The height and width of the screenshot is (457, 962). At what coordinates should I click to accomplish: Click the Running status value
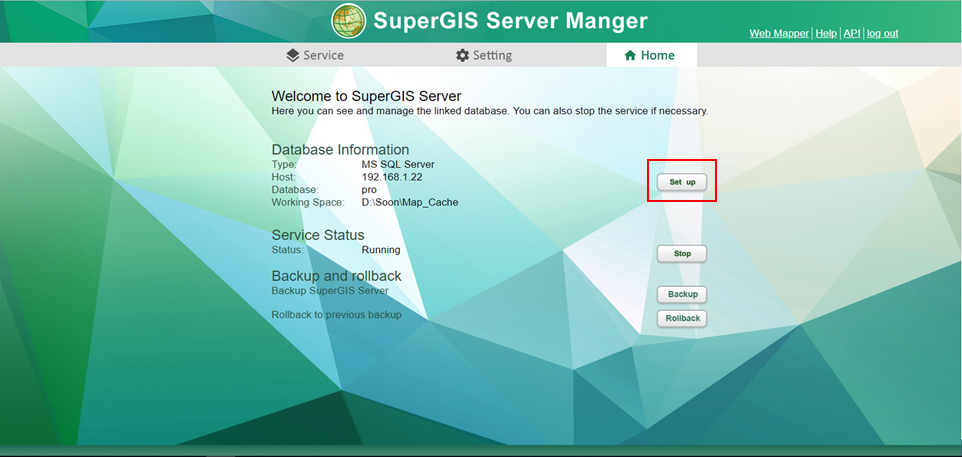click(381, 250)
